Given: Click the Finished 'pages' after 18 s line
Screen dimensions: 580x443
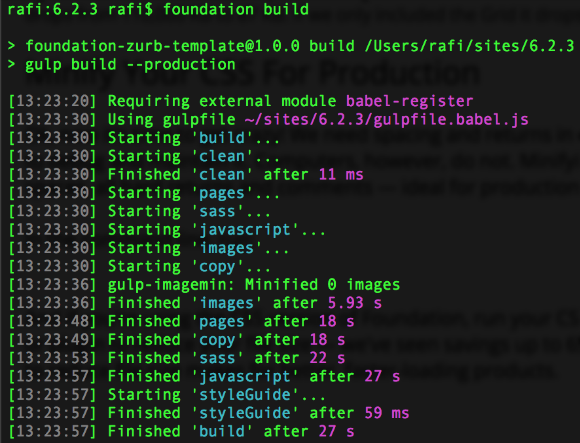Looking at the screenshot, I should pos(181,322).
